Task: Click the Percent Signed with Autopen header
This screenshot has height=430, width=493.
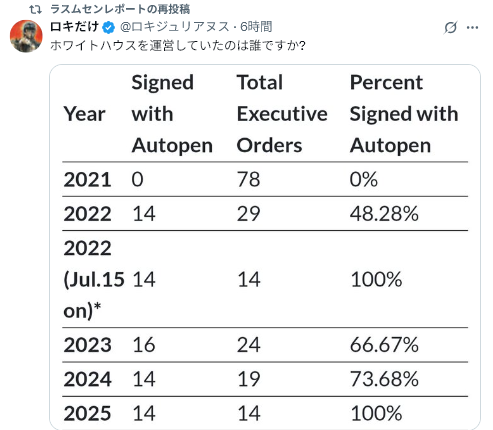Action: 404,114
